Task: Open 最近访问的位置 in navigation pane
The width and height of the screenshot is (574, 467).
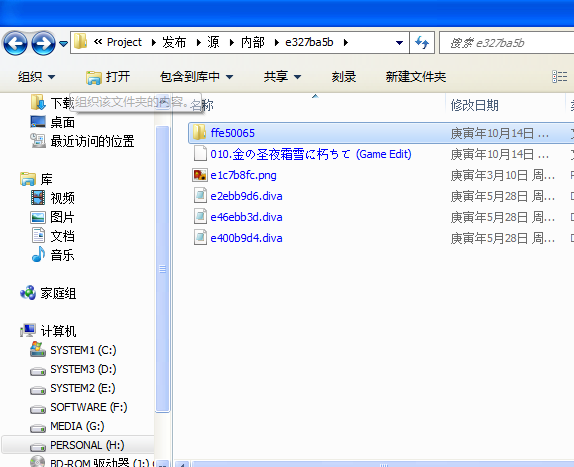Action: coord(82,141)
